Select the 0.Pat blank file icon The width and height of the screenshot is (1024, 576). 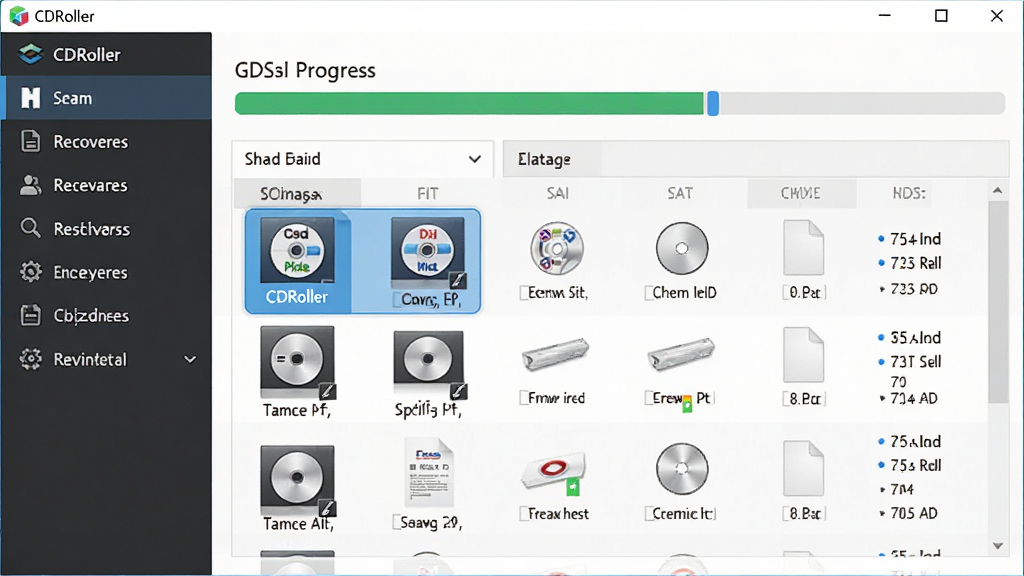click(803, 248)
